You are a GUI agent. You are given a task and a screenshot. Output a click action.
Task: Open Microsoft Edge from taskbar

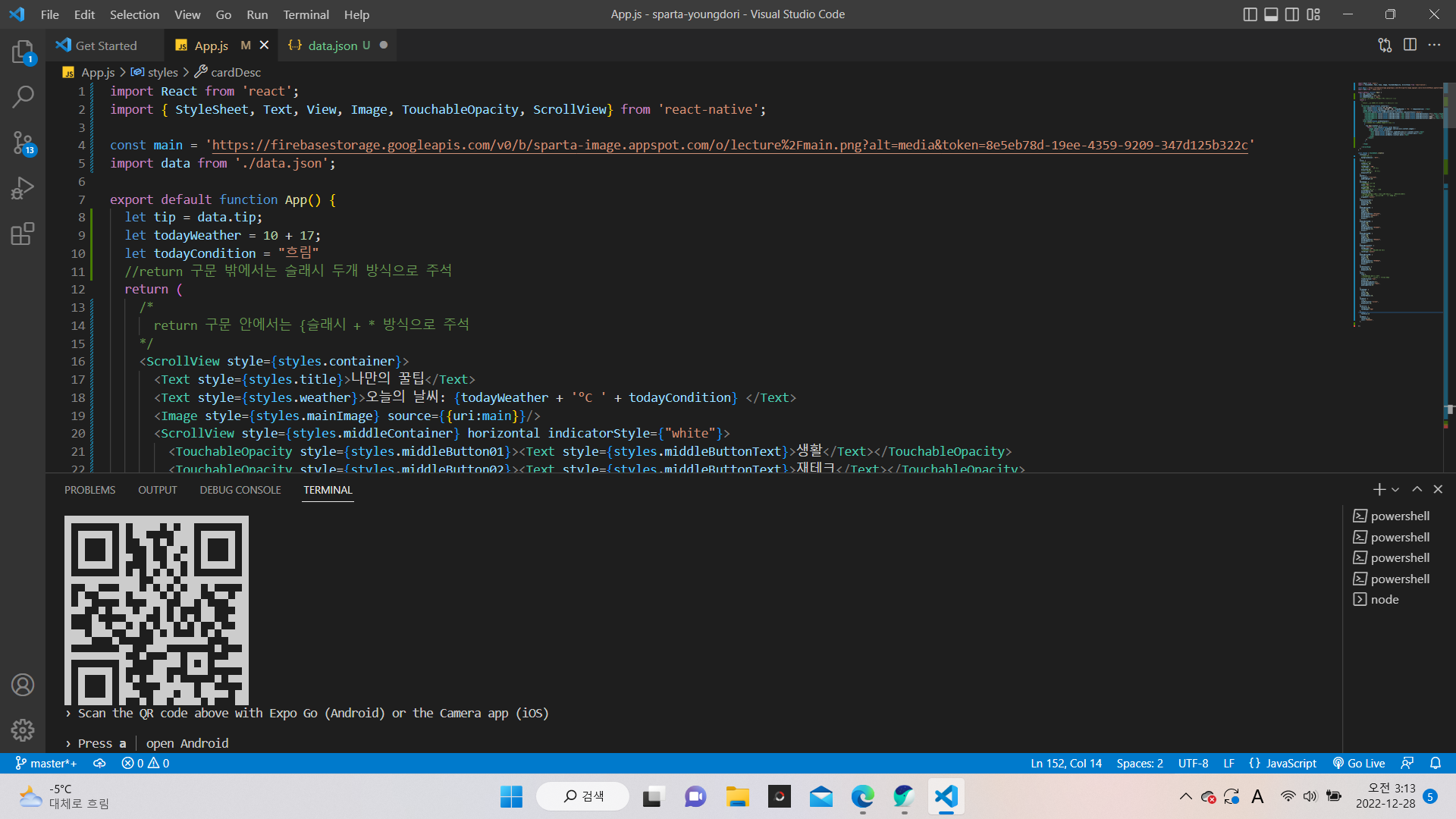tap(862, 796)
